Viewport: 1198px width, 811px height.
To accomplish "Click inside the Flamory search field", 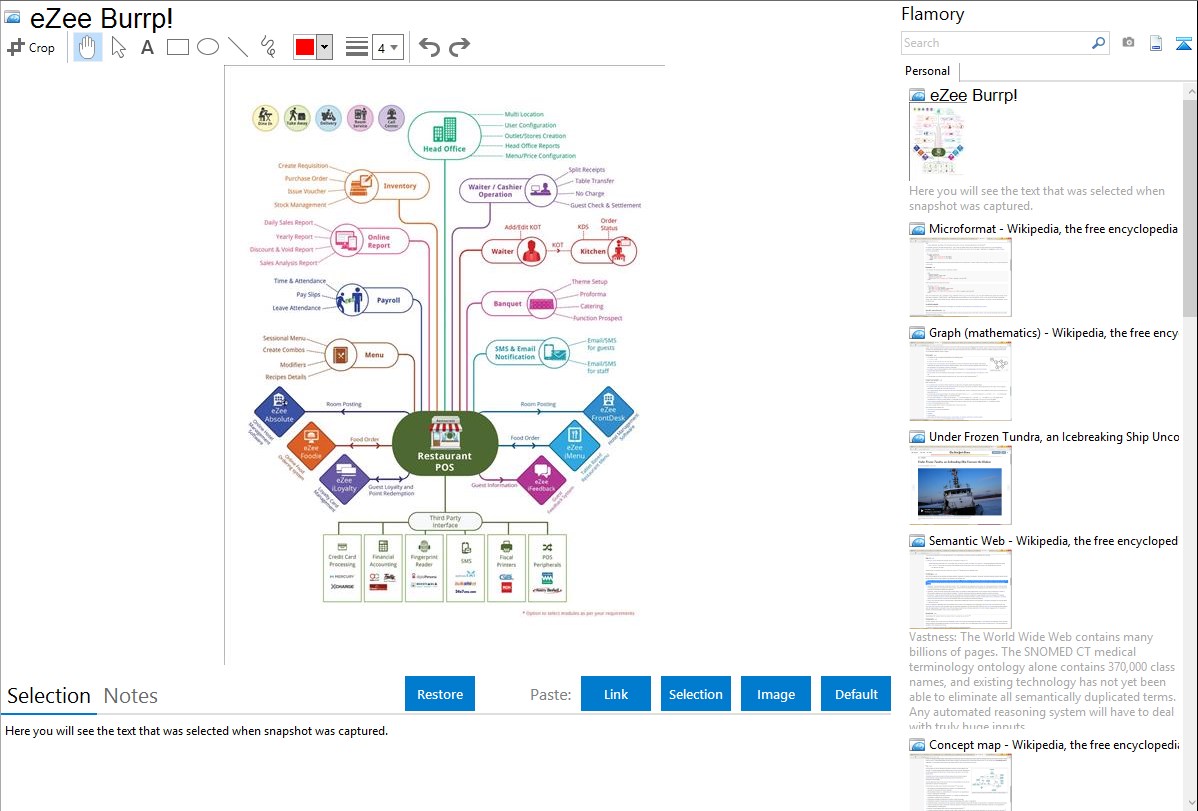I will tap(996, 43).
